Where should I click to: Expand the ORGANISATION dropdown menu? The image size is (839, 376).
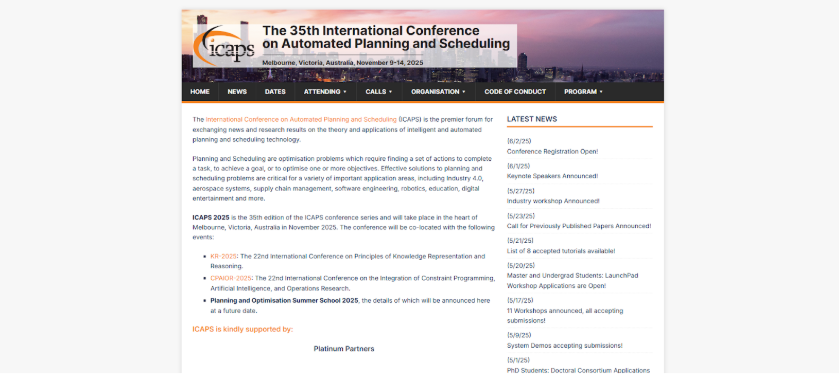438,91
